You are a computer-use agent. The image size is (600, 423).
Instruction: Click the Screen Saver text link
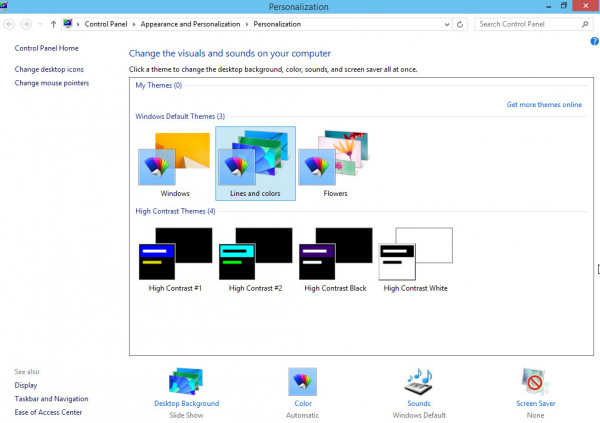tap(535, 403)
